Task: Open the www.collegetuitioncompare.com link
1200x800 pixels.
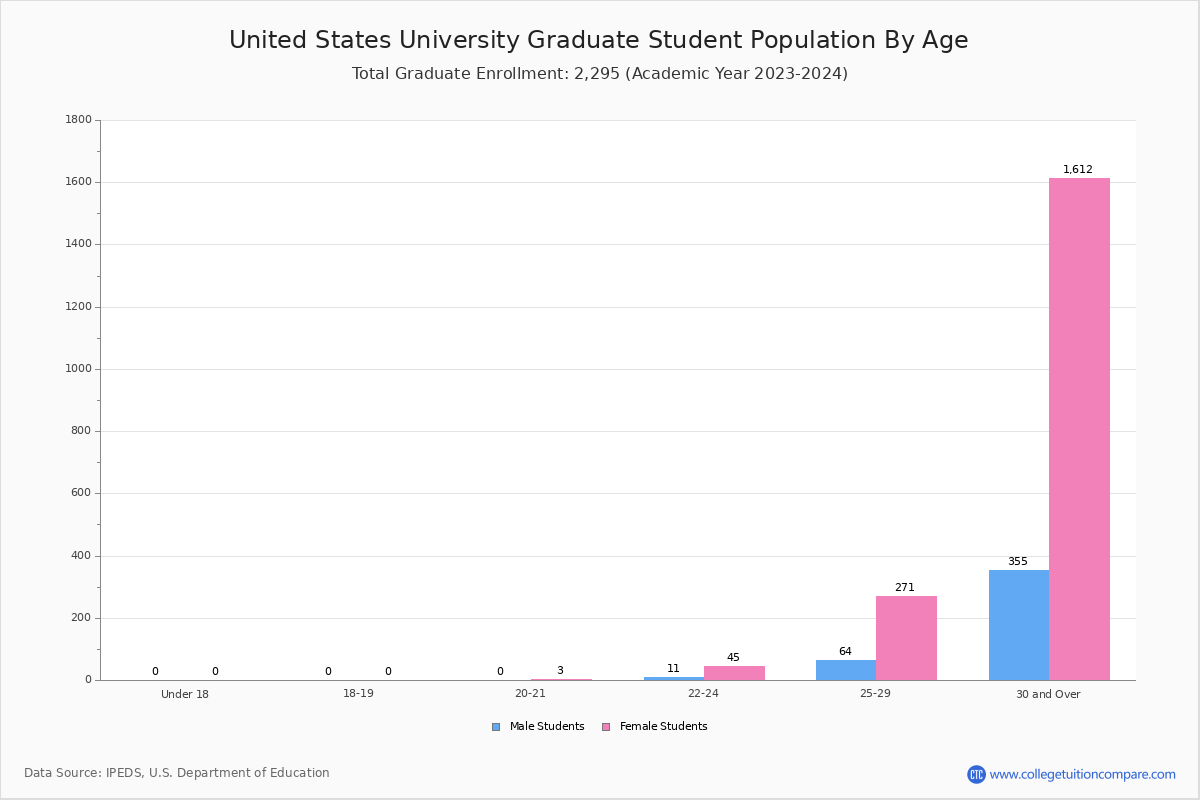Action: pos(1082,774)
